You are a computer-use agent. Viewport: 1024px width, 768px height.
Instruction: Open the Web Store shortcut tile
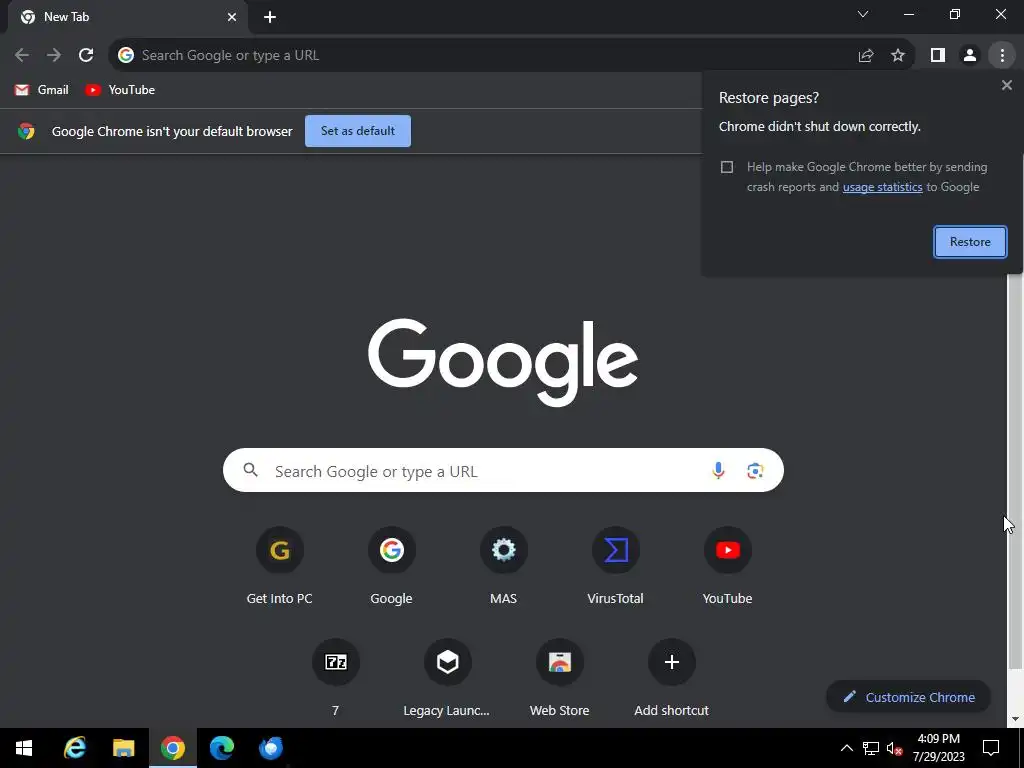click(x=560, y=678)
